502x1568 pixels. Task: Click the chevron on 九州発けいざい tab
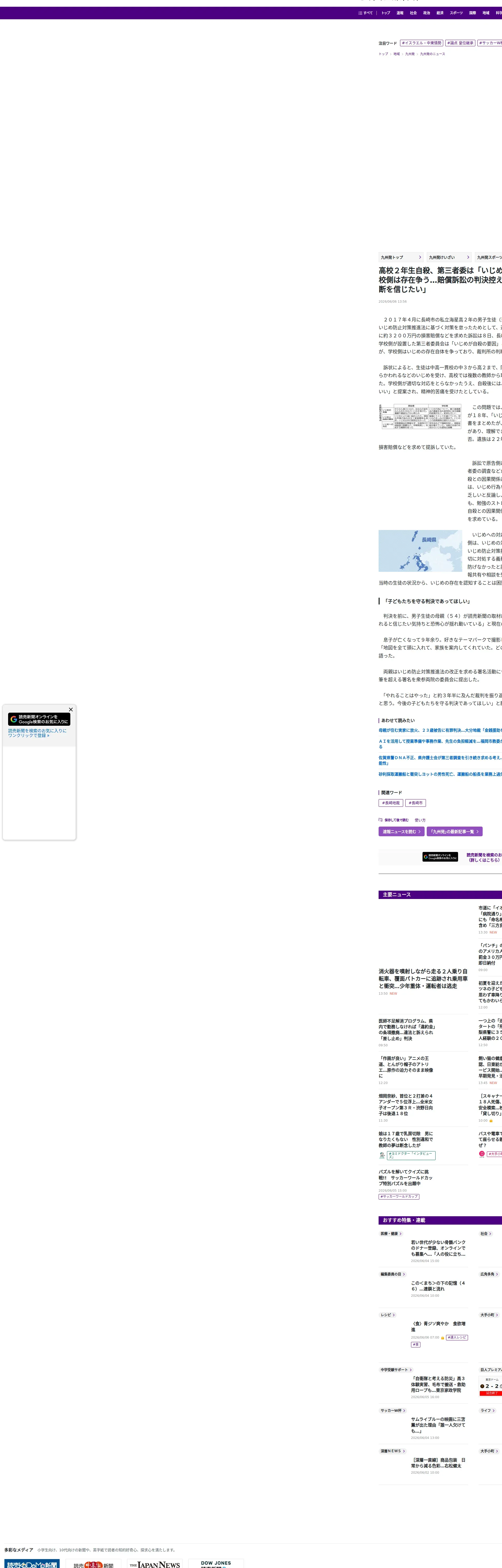[x=468, y=257]
